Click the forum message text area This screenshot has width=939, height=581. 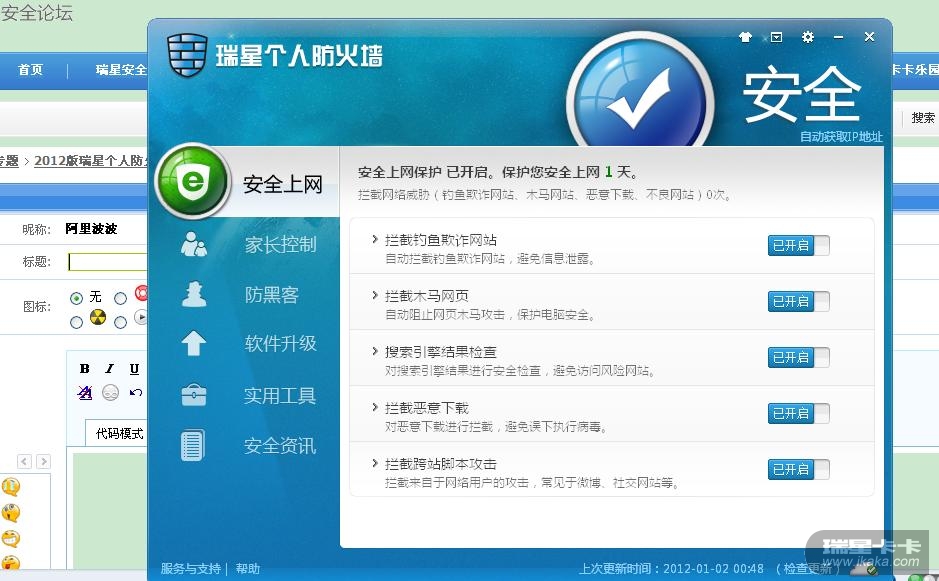click(x=110, y=509)
